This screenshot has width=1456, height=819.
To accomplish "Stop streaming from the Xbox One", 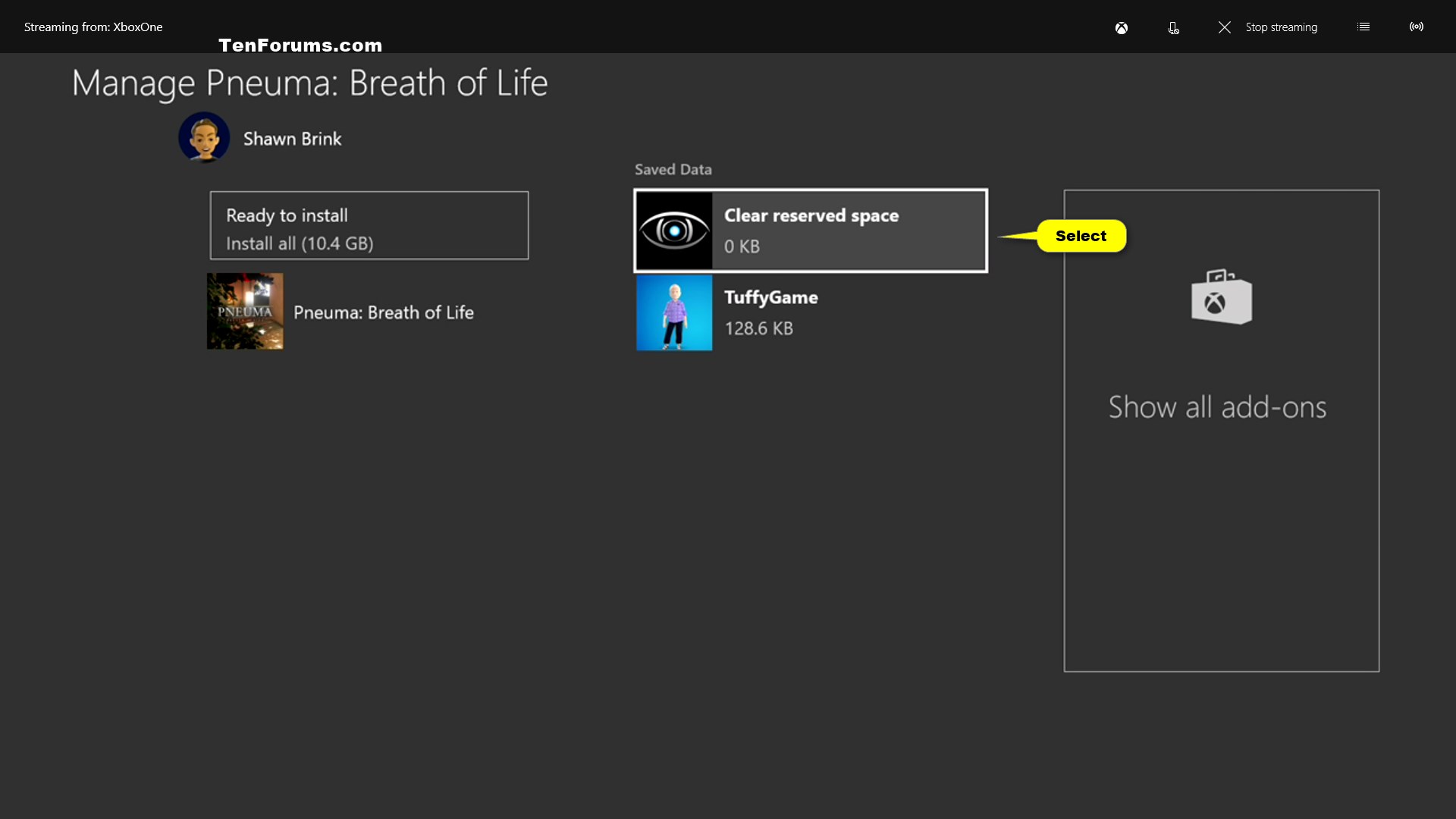I will click(1281, 27).
